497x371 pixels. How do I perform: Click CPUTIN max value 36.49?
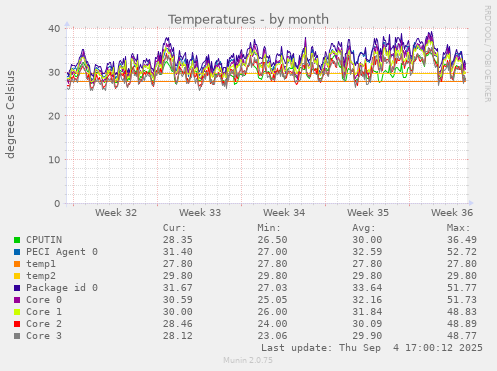point(462,240)
